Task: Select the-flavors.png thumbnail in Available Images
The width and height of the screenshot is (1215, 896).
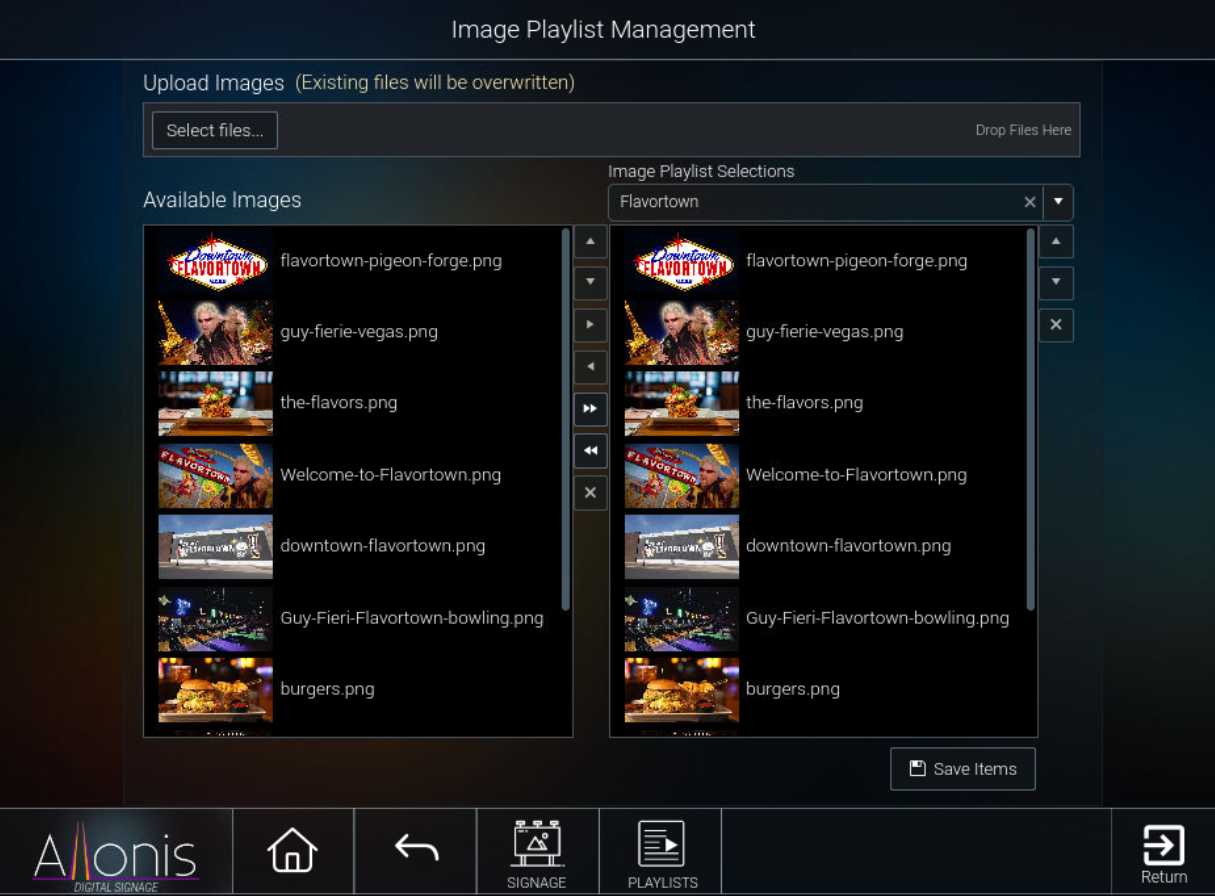Action: pos(215,403)
